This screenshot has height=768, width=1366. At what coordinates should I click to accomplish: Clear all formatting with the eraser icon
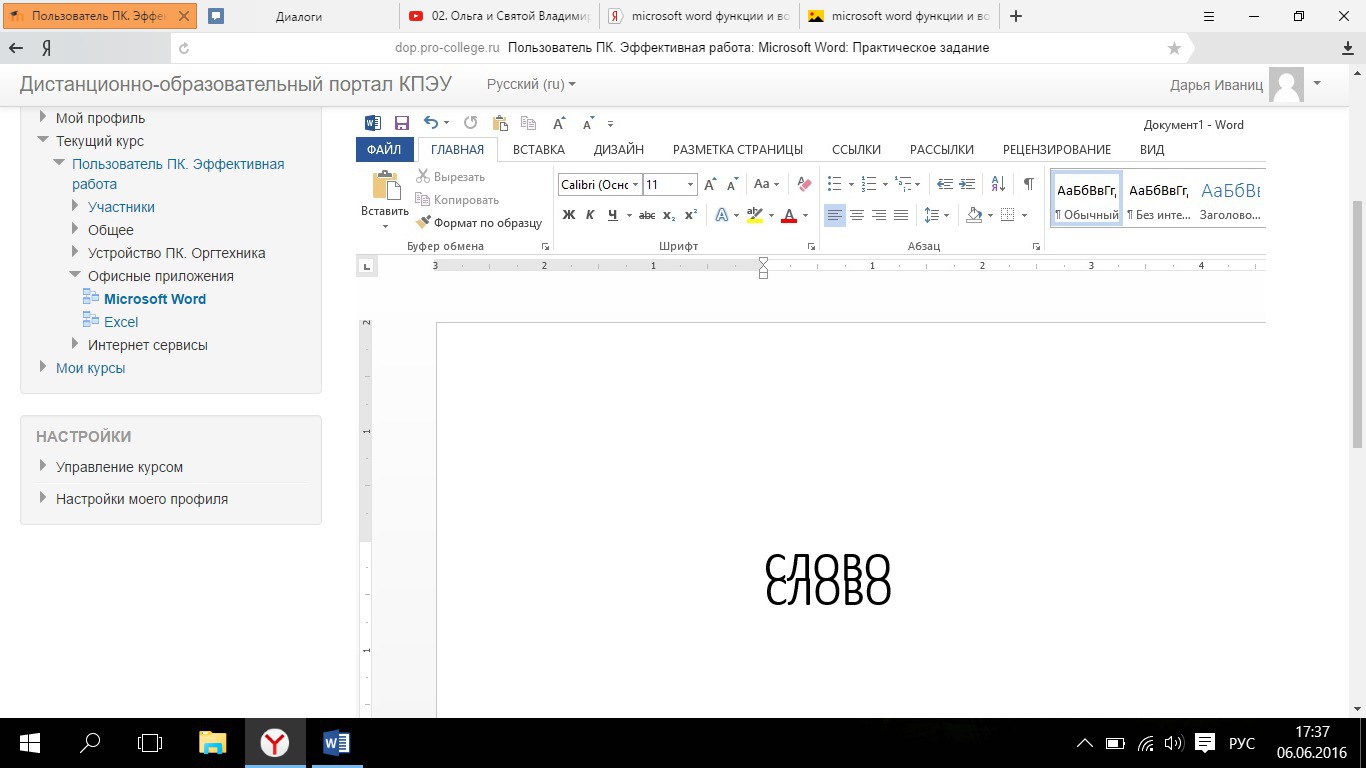click(804, 184)
